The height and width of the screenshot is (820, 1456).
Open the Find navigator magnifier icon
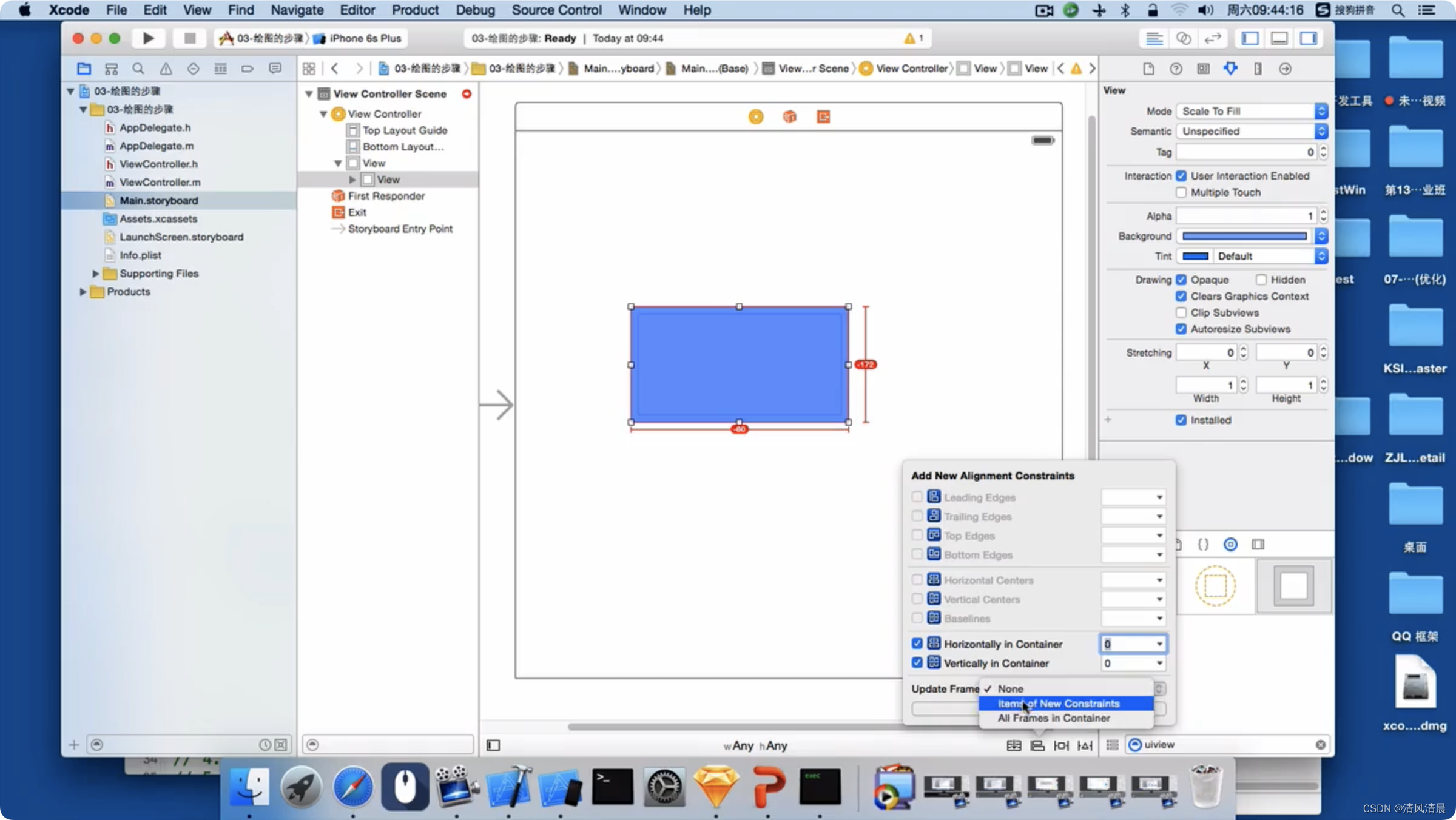coord(138,69)
